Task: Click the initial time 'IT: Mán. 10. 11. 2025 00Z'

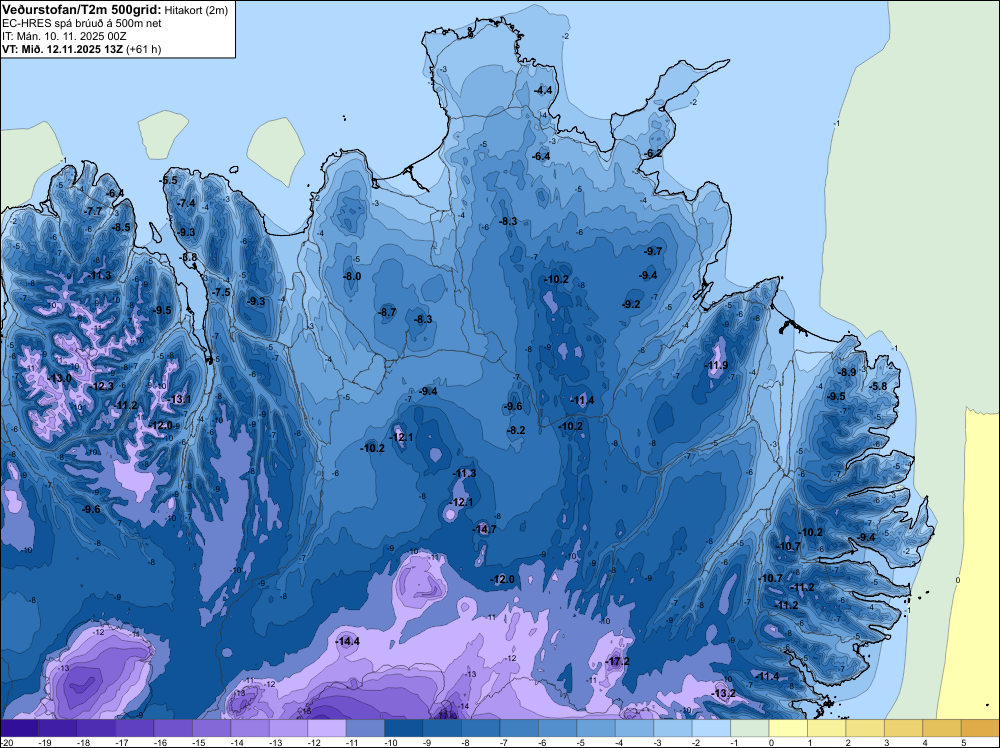Action: point(64,36)
